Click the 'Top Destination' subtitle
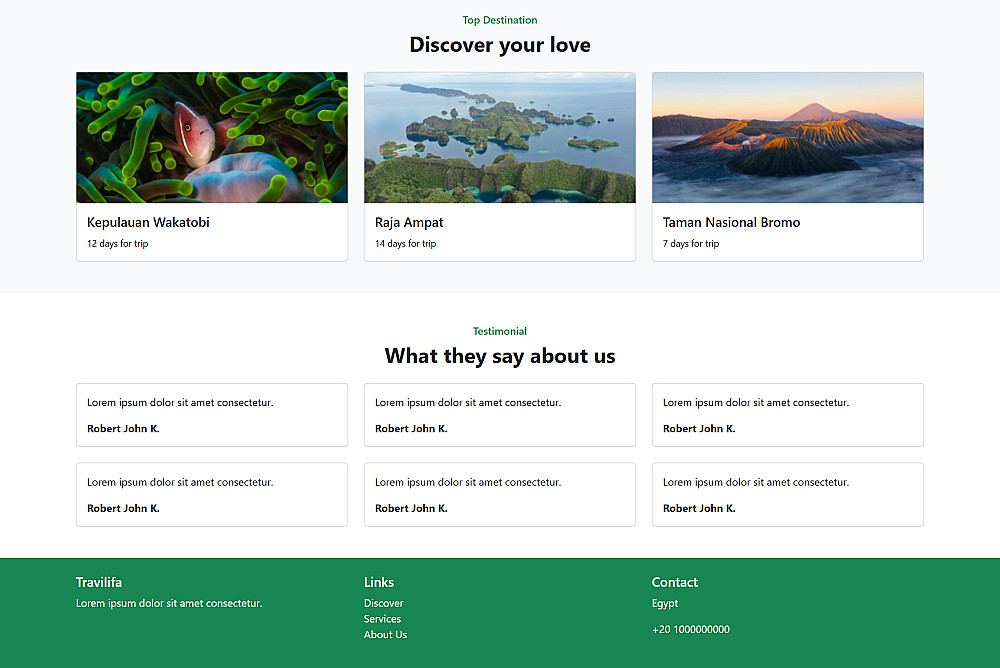 500,20
